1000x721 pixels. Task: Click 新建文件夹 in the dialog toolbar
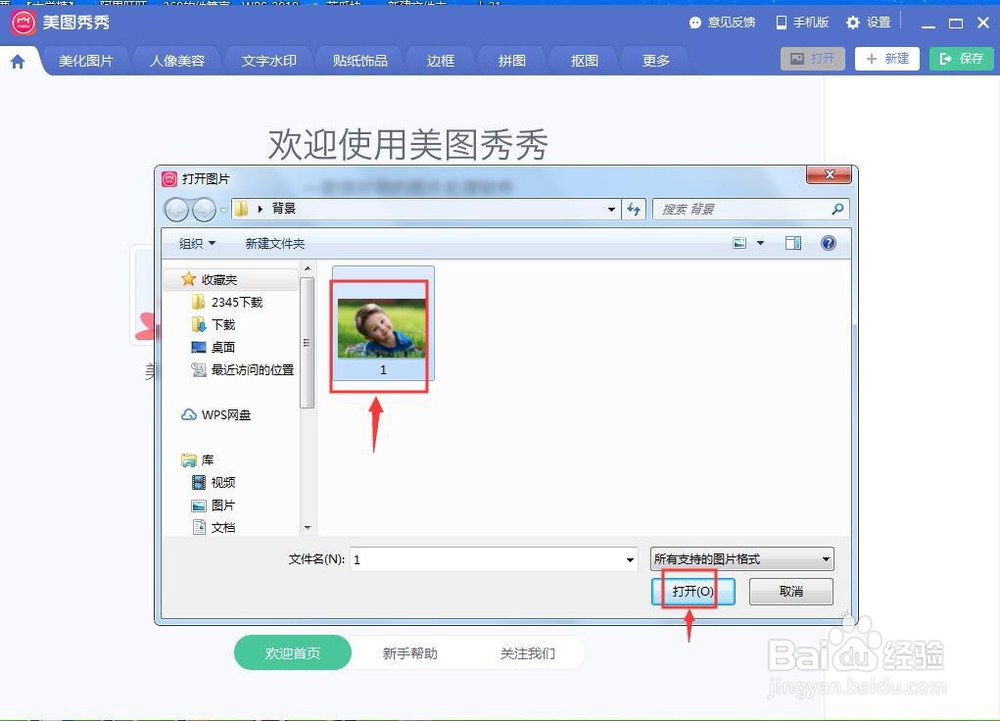275,244
